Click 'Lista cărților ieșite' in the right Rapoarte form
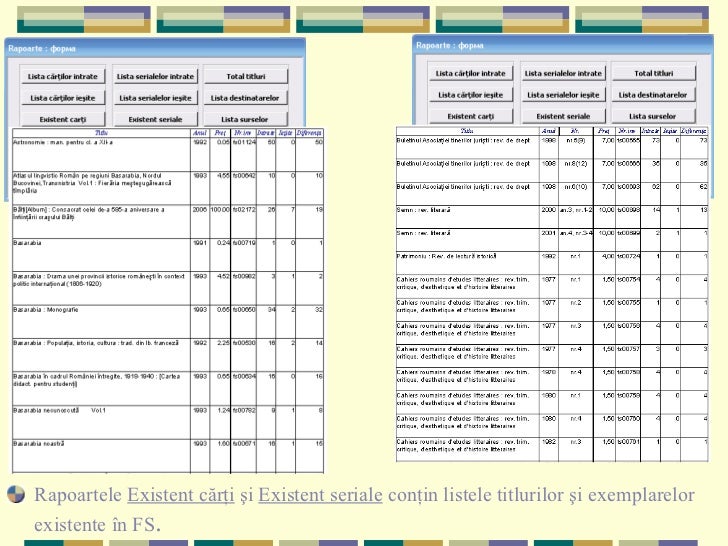The image size is (728, 546). tap(470, 95)
